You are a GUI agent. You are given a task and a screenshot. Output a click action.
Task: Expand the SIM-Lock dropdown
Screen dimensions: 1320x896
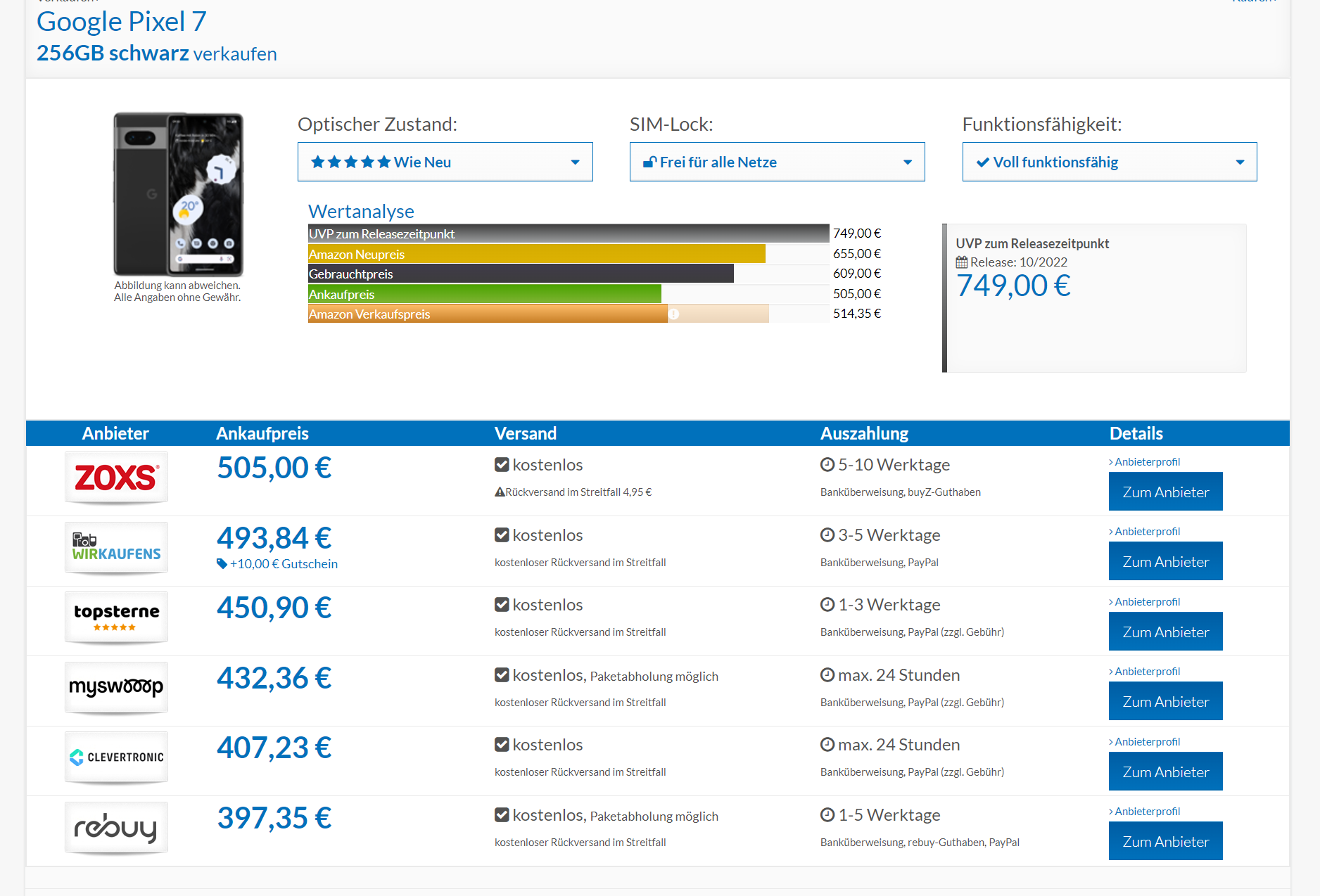[x=777, y=162]
